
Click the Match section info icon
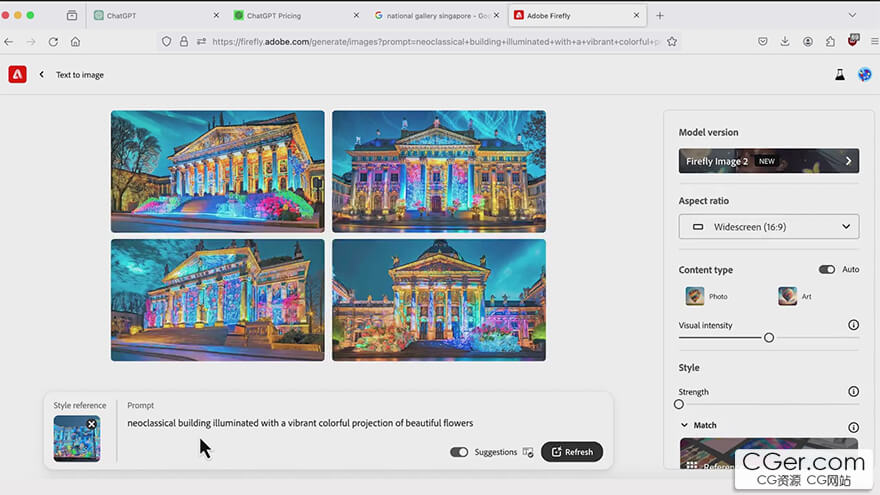coord(853,427)
